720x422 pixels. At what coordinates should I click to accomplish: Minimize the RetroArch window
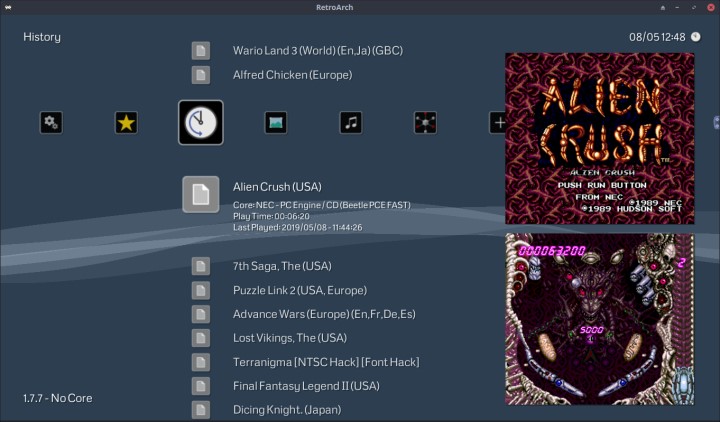tap(677, 7)
